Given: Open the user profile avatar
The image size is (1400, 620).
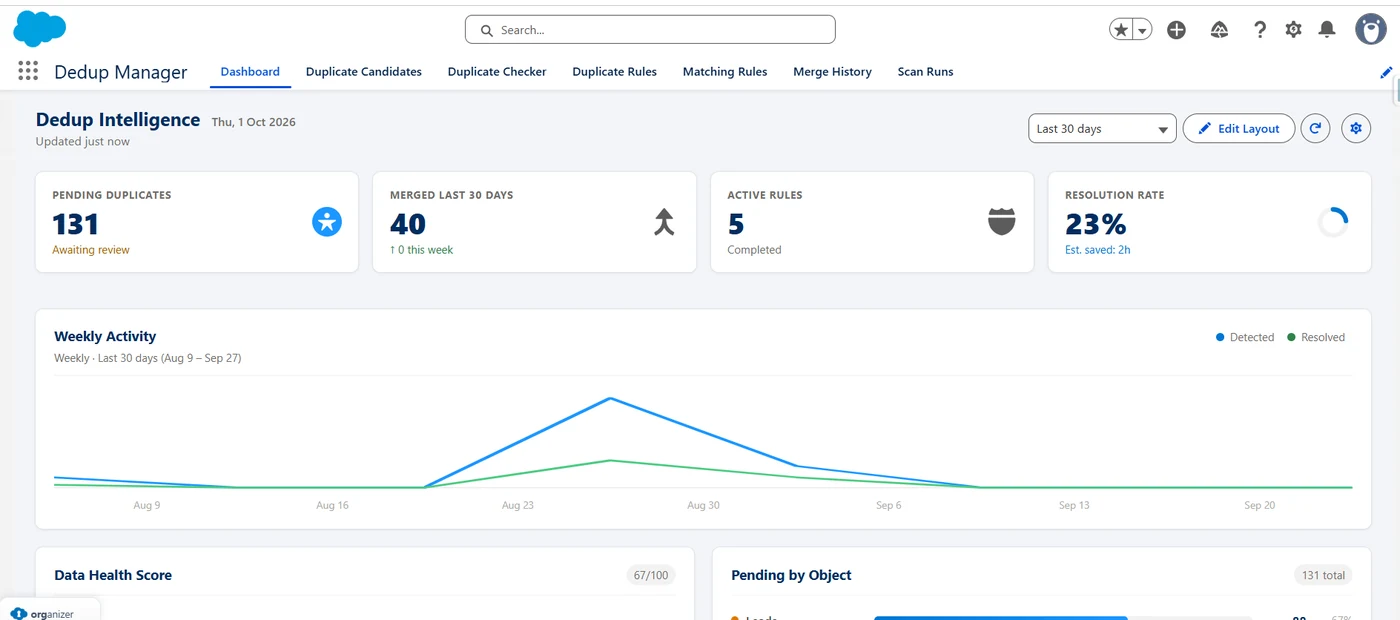Looking at the screenshot, I should click(1371, 29).
